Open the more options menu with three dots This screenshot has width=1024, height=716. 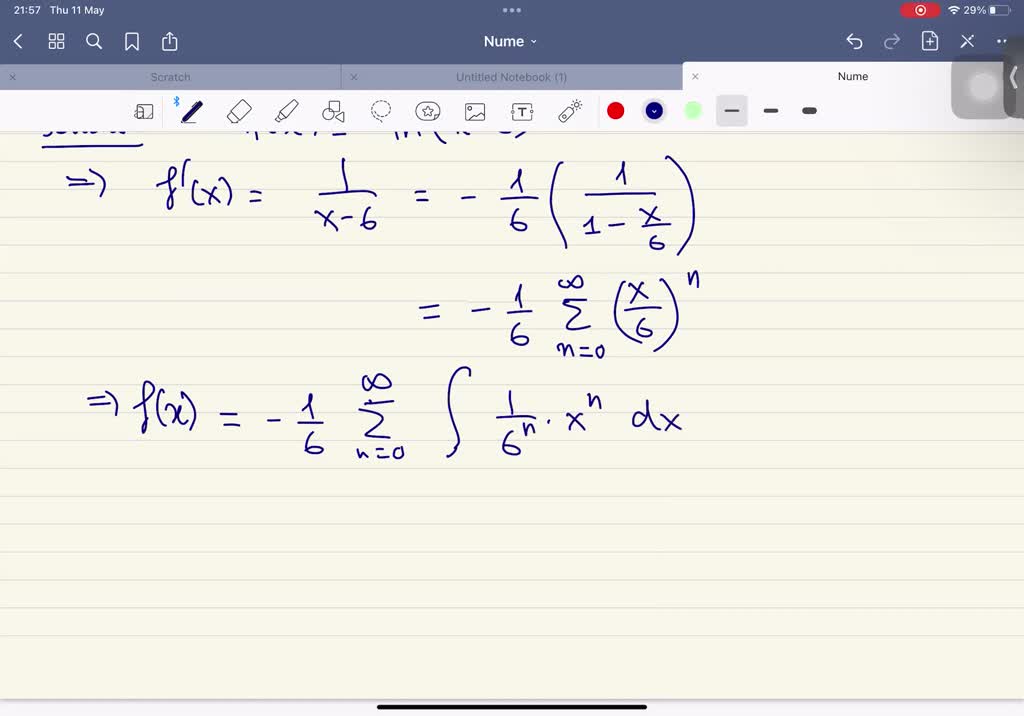click(1002, 42)
